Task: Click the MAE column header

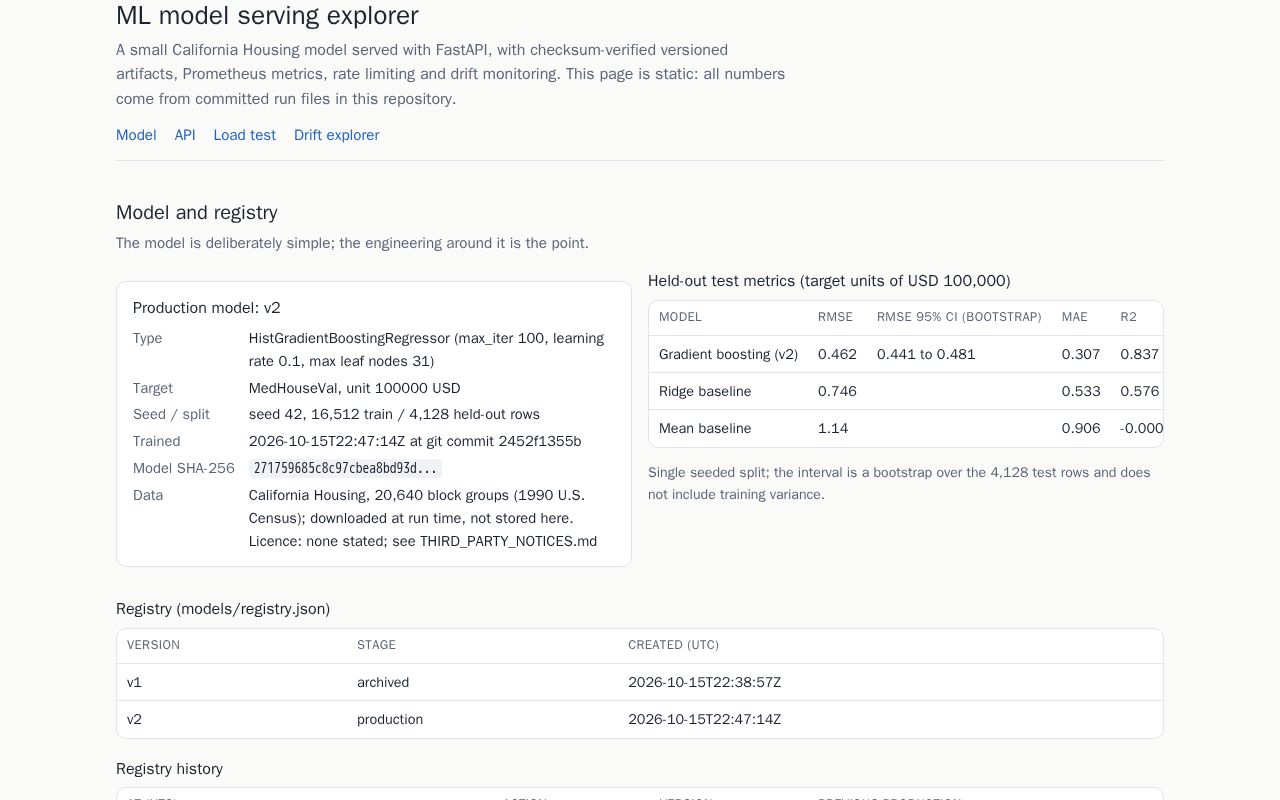Action: [x=1074, y=317]
